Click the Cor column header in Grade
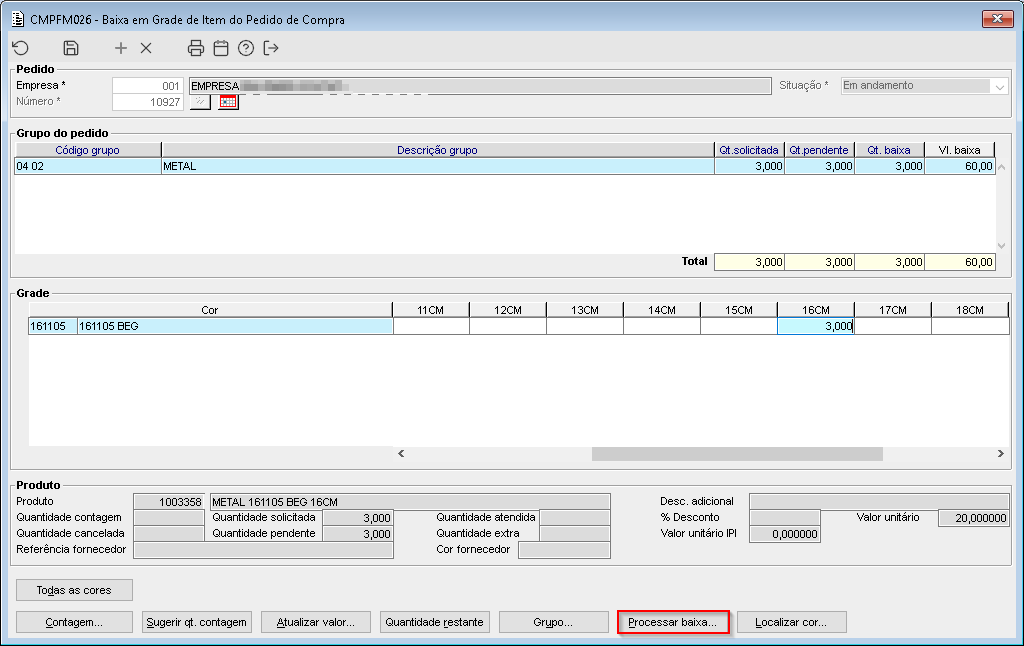Image resolution: width=1024 pixels, height=646 pixels. point(210,310)
